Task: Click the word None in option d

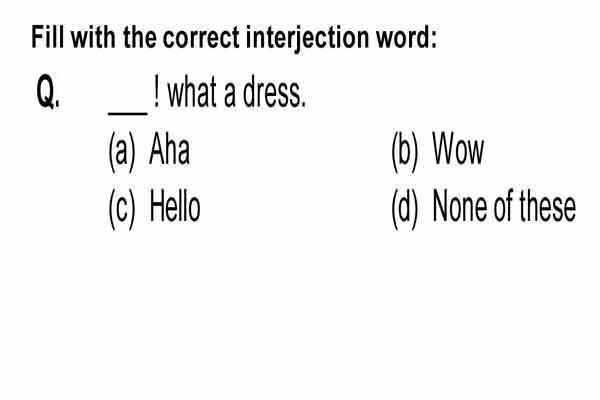Action: (x=460, y=207)
